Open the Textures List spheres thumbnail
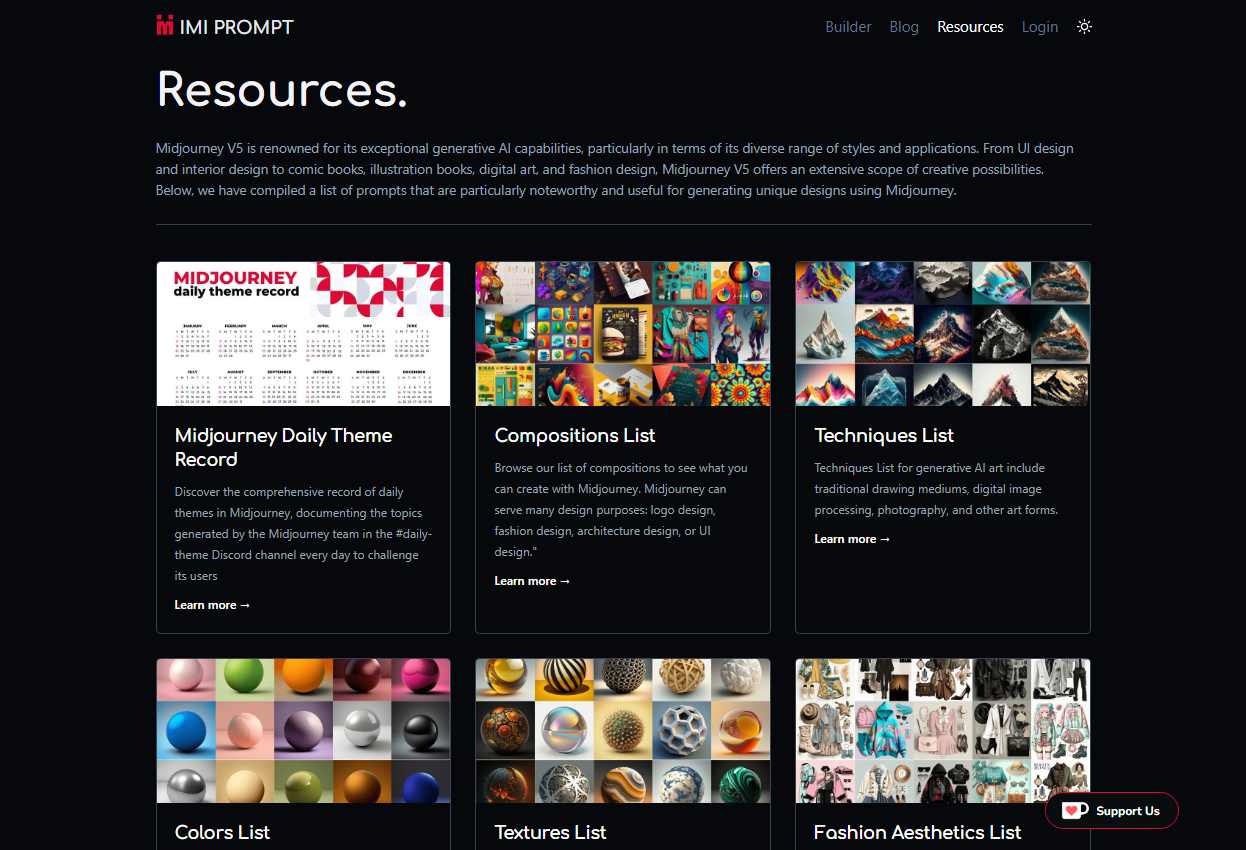Viewport: 1246px width, 850px height. (623, 731)
